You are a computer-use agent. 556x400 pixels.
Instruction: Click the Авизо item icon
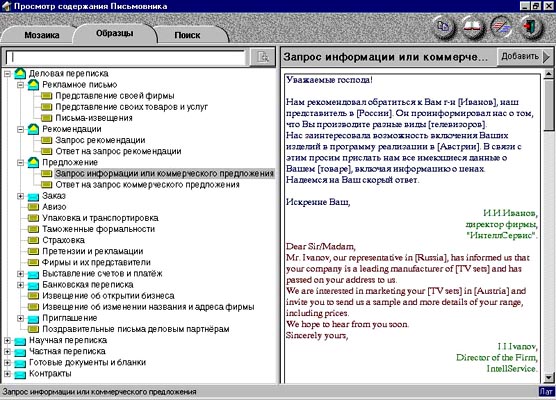click(x=33, y=207)
